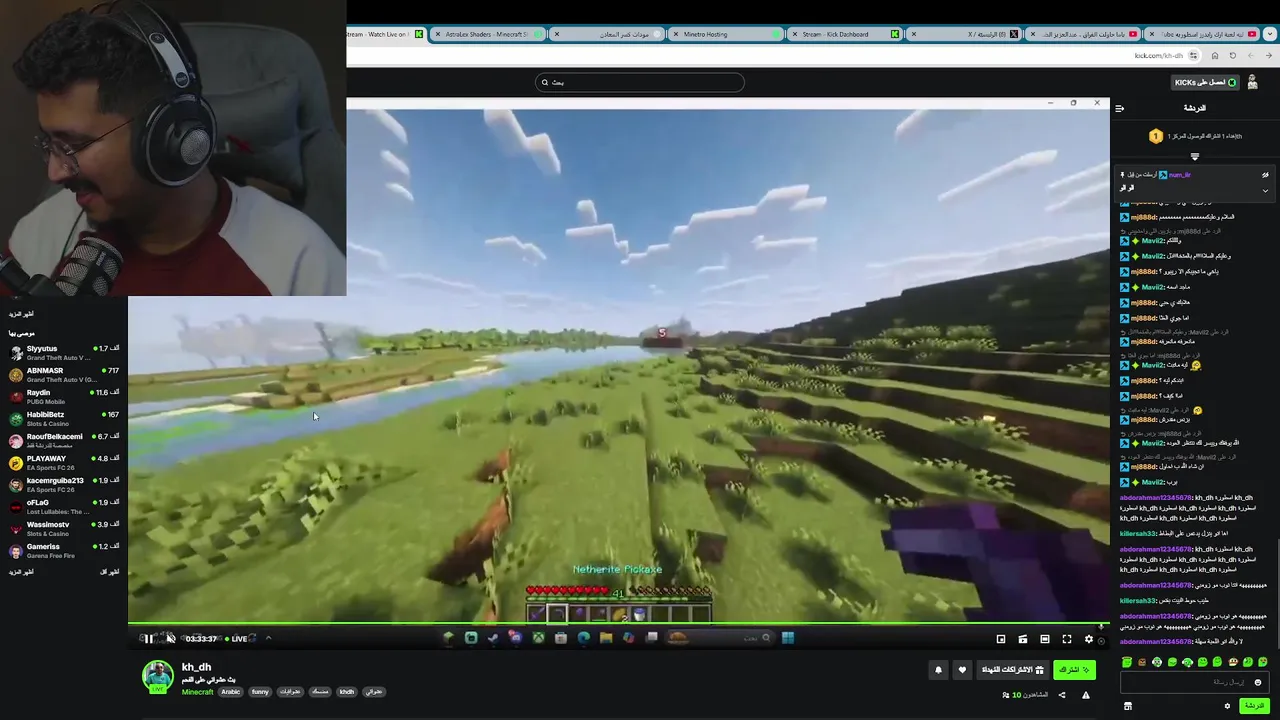Enter fullscreen mode in player
Viewport: 1280px width, 720px height.
pos(1067,639)
